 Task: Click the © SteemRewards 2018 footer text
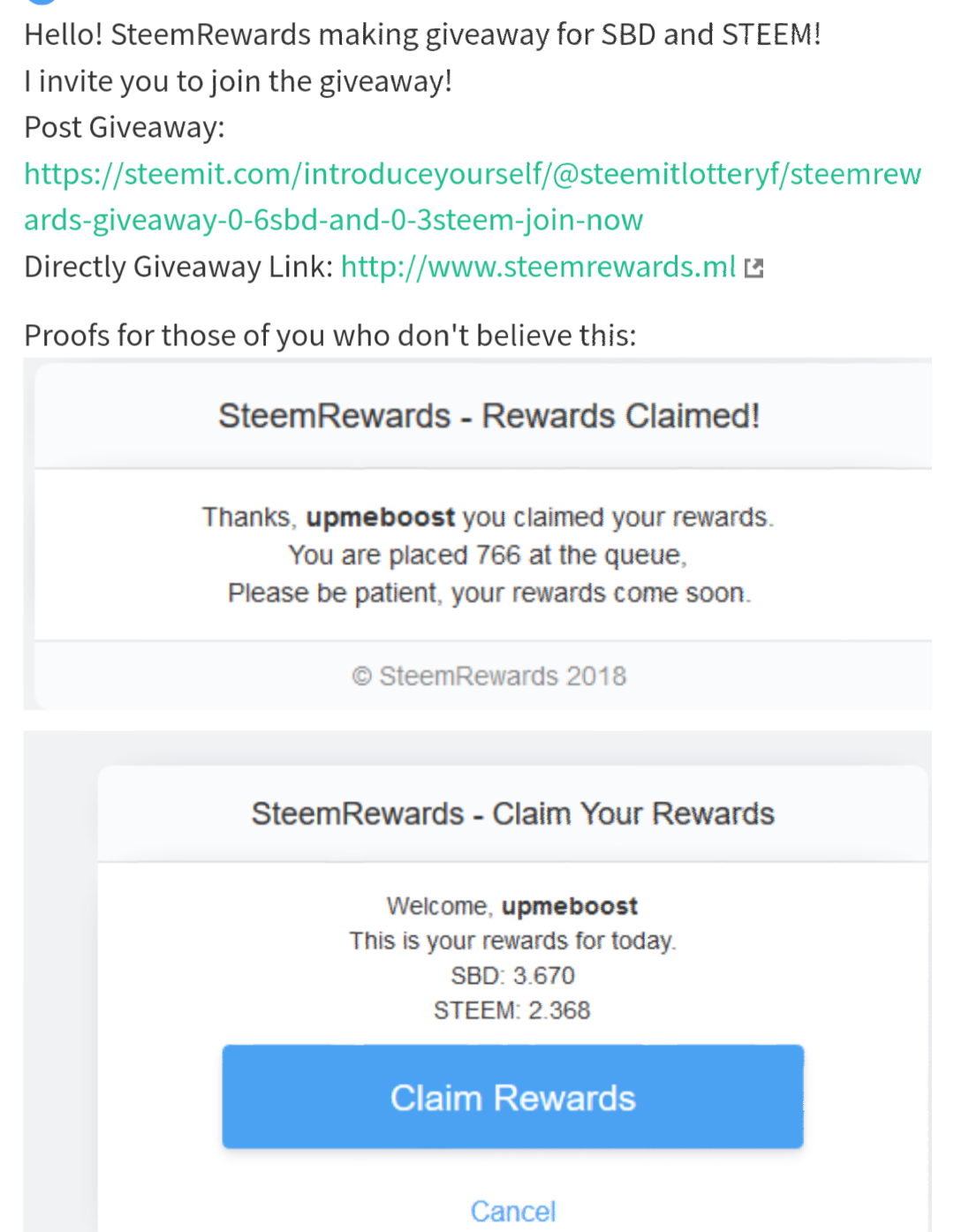tap(488, 676)
